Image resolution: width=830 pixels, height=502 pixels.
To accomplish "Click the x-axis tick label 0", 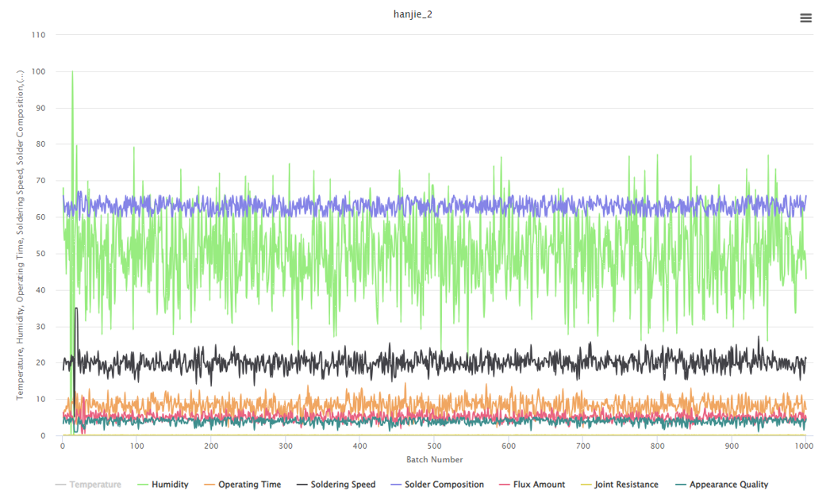I will 63,447.
